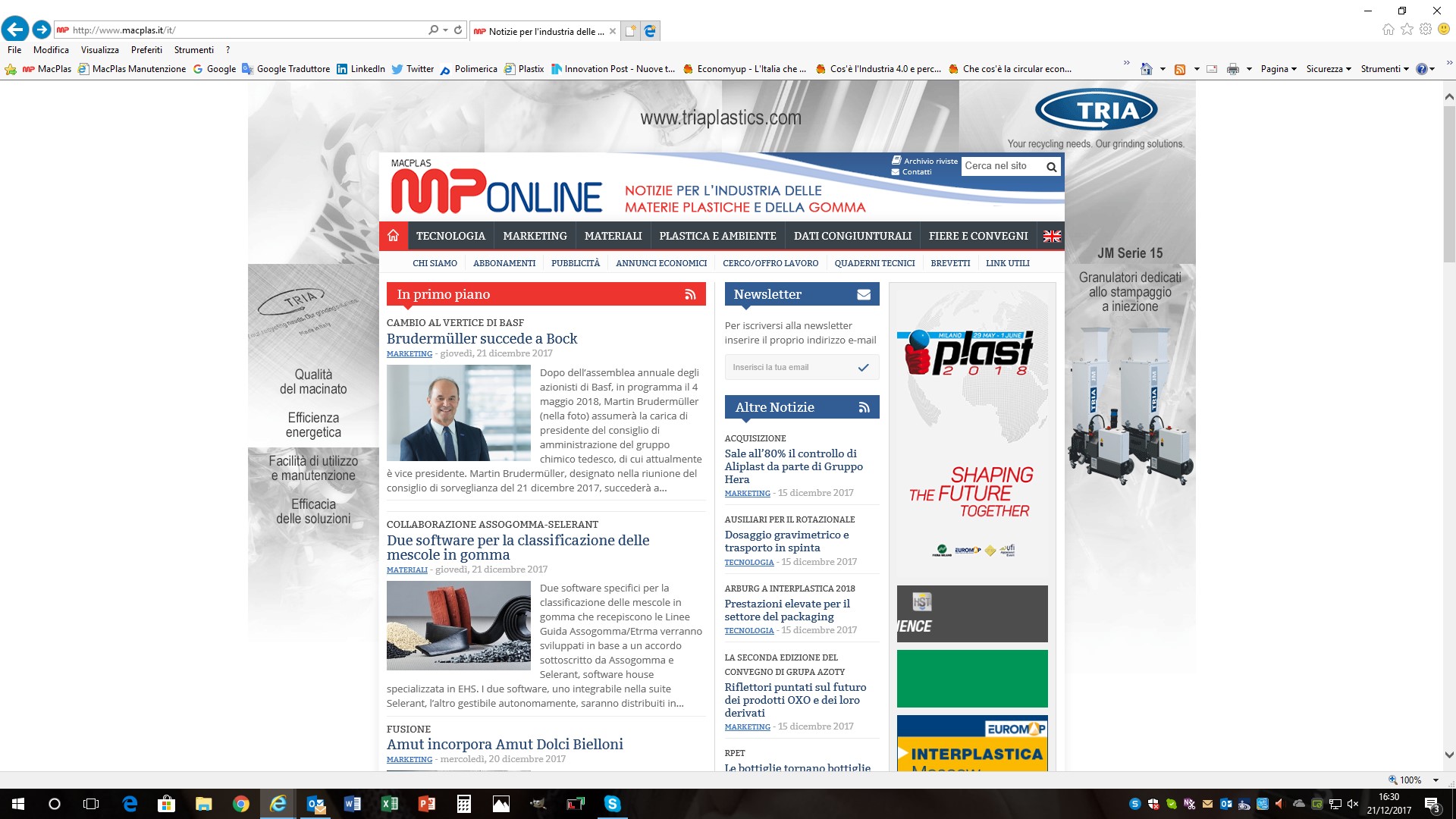The image size is (1456, 819).
Task: Open the Visualizza menu
Action: (100, 50)
